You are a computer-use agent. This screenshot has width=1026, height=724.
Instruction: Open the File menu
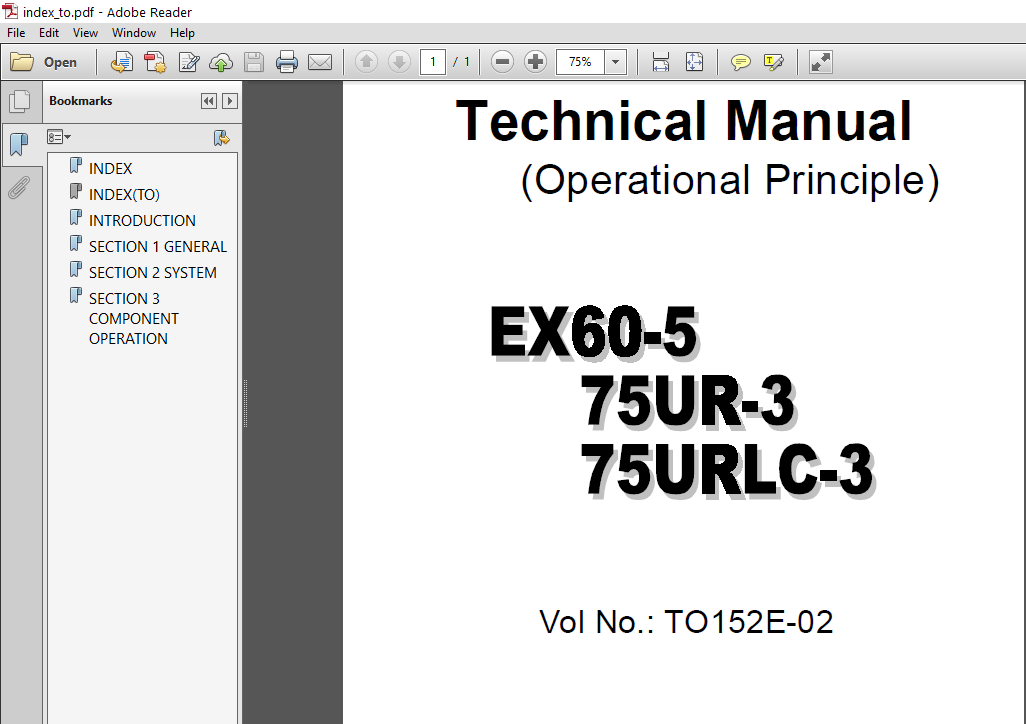[x=16, y=33]
